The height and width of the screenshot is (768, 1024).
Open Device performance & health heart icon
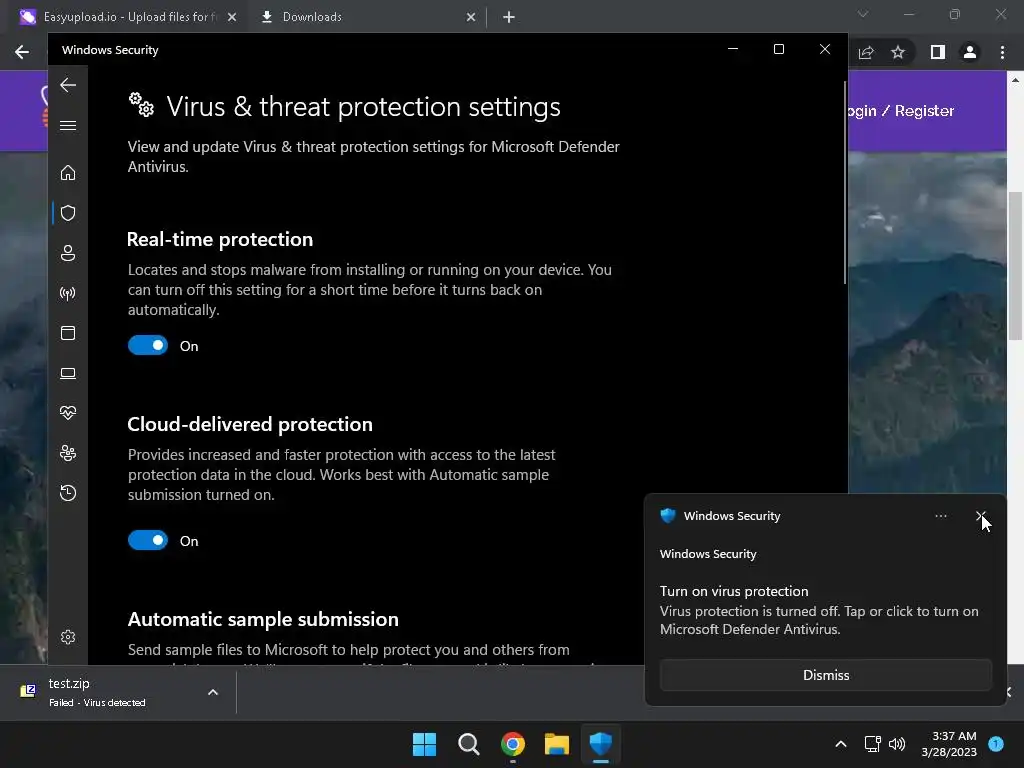coord(68,413)
